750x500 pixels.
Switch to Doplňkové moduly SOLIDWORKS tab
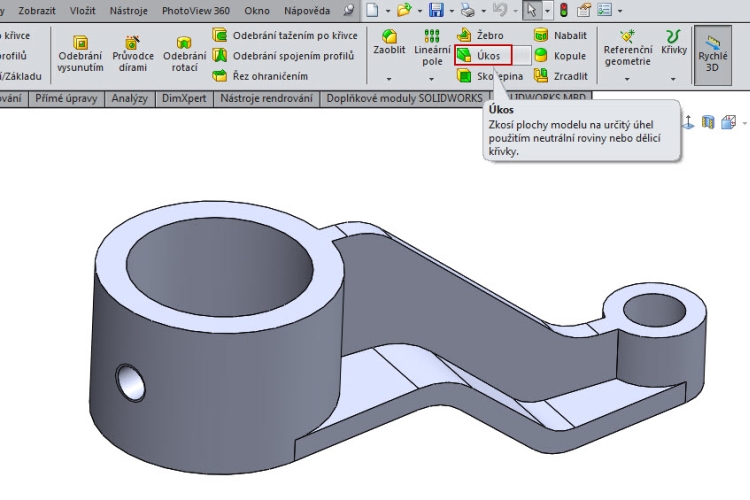404,99
